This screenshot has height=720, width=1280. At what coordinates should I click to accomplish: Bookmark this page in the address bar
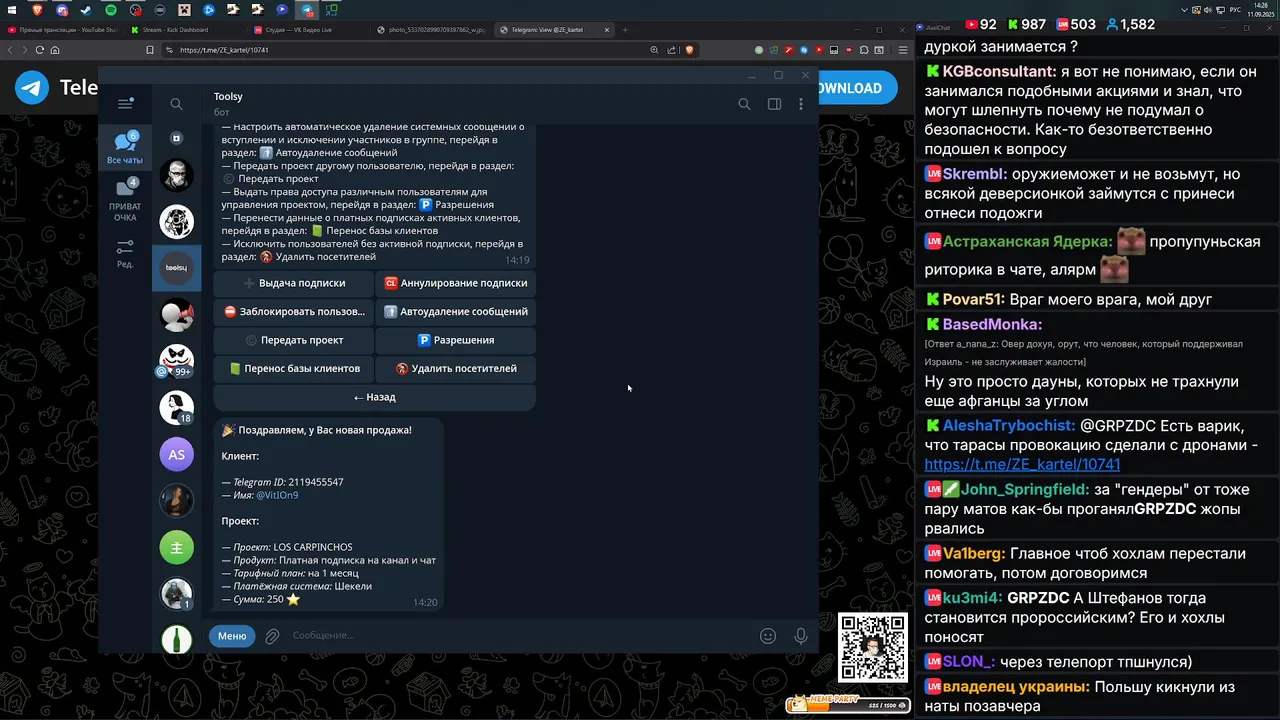pyautogui.click(x=150, y=50)
